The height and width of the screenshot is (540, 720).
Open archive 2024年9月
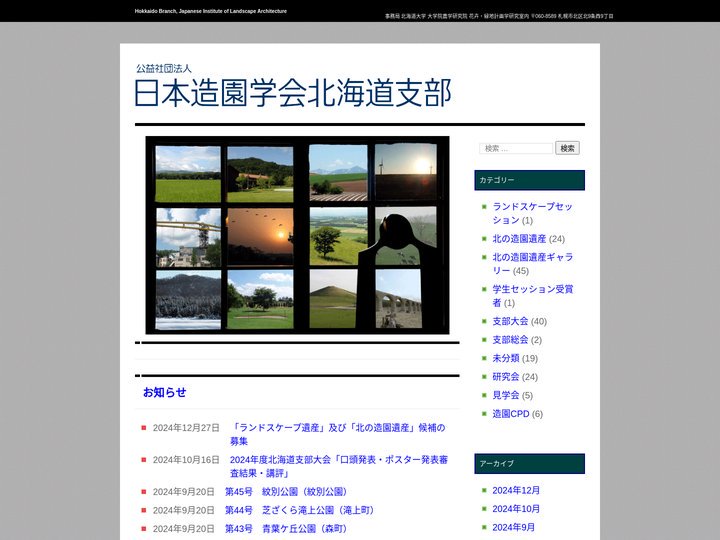(513, 527)
